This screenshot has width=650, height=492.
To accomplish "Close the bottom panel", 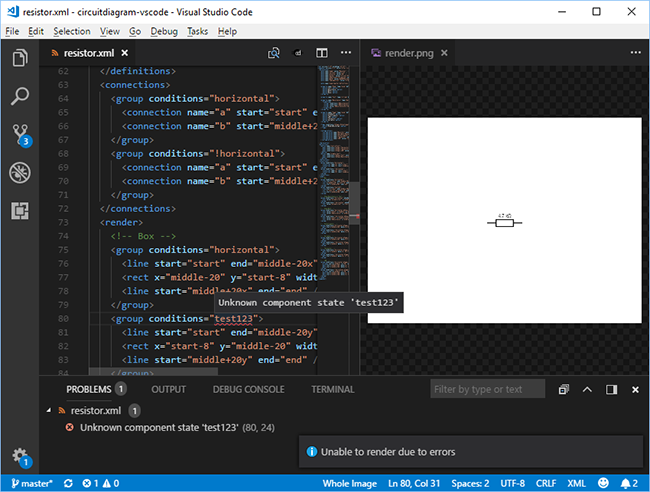I will (x=635, y=389).
